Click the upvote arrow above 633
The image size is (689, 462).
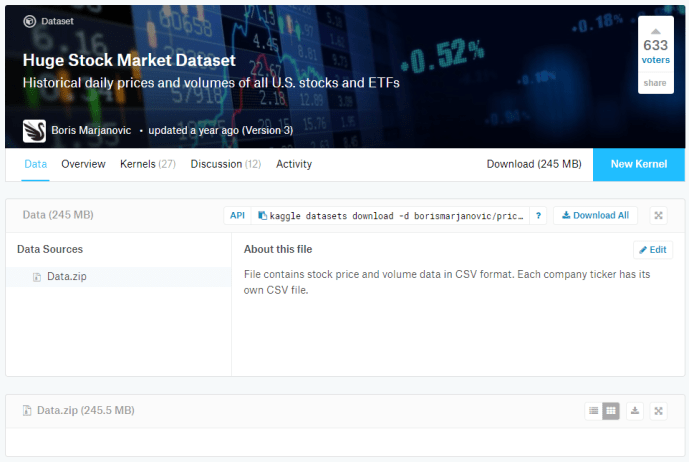655,31
